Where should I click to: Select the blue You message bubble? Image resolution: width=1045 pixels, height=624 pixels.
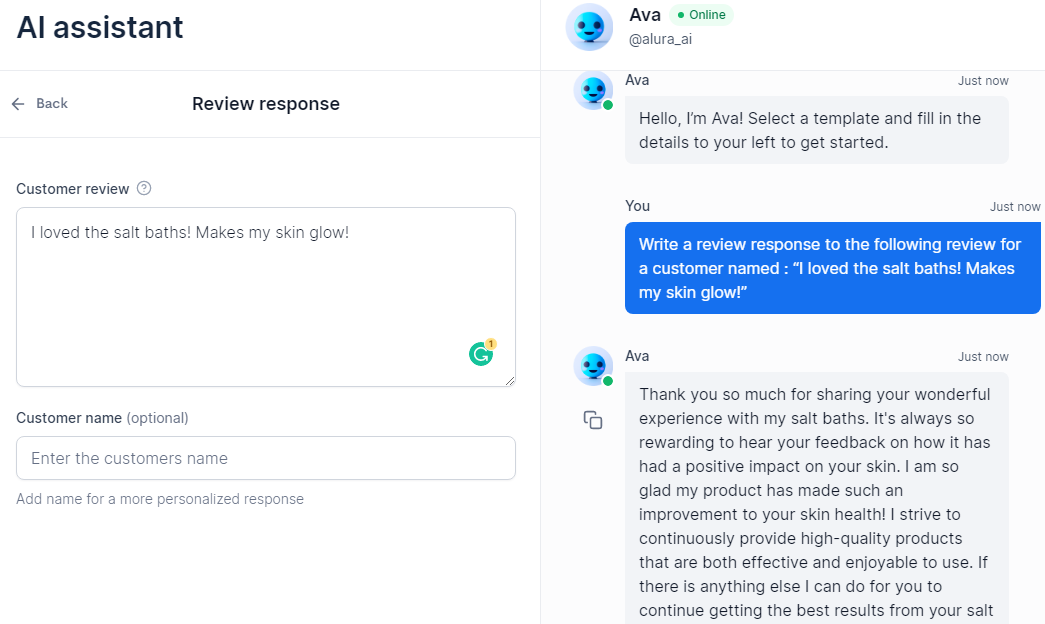[x=833, y=268]
